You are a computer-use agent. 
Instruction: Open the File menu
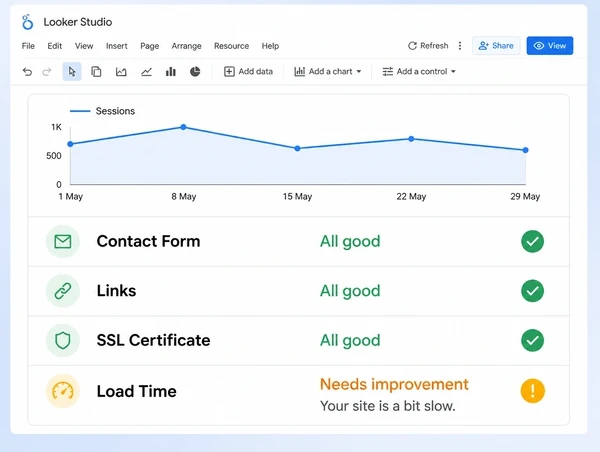coord(28,46)
